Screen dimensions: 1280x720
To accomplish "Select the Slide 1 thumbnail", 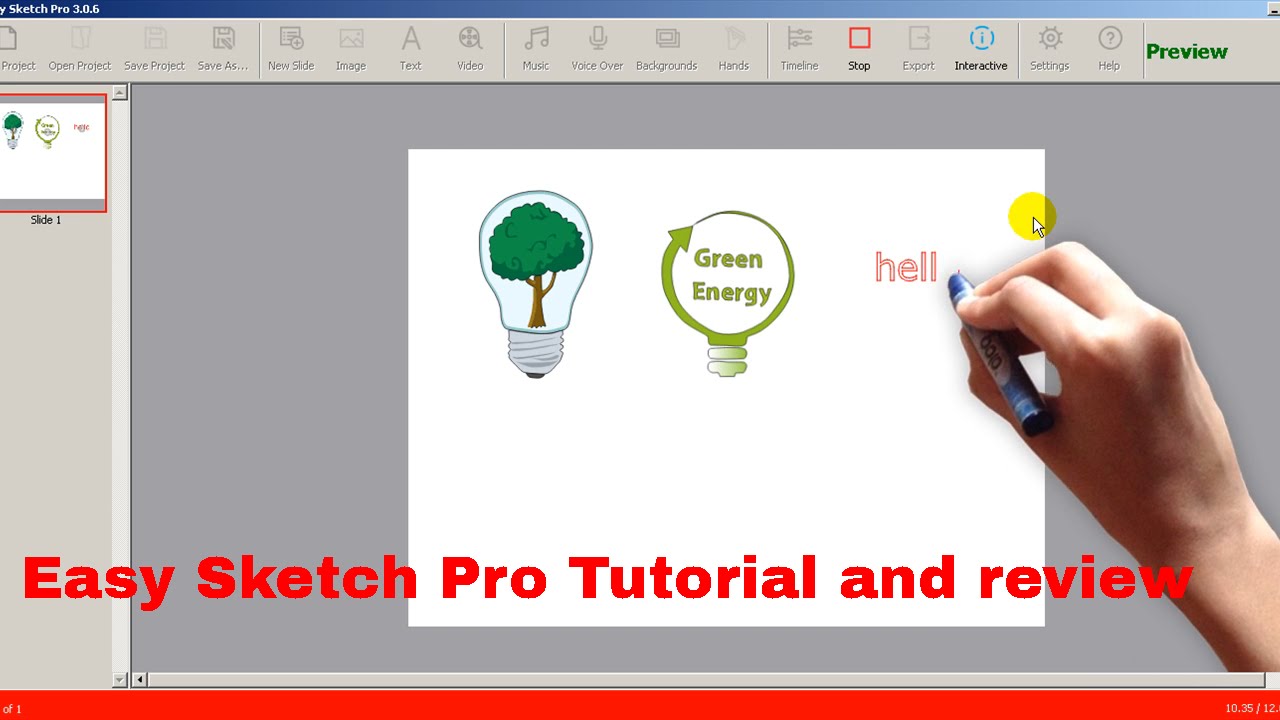I will 52,153.
